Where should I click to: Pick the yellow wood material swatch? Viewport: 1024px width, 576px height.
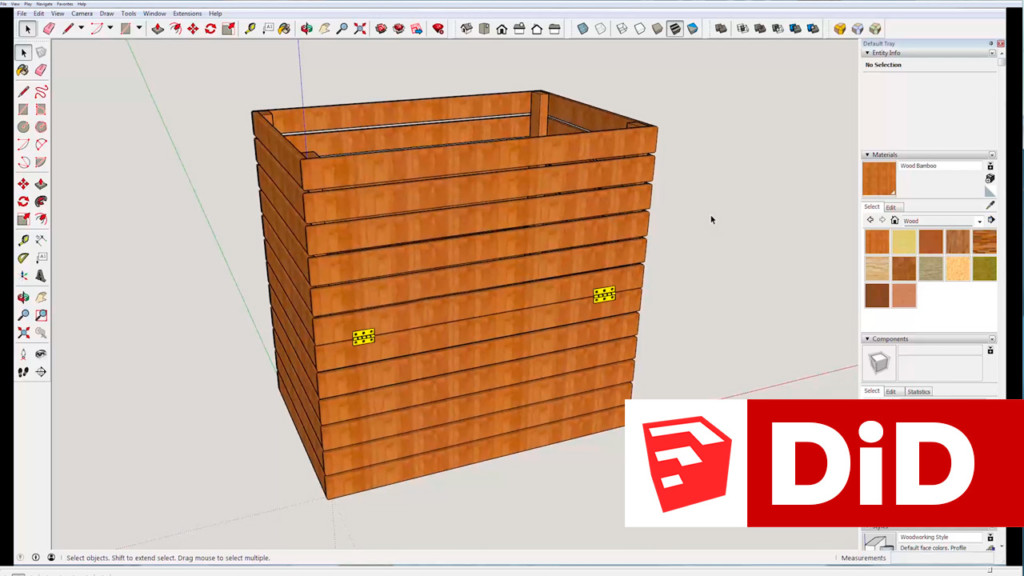pyautogui.click(x=904, y=242)
